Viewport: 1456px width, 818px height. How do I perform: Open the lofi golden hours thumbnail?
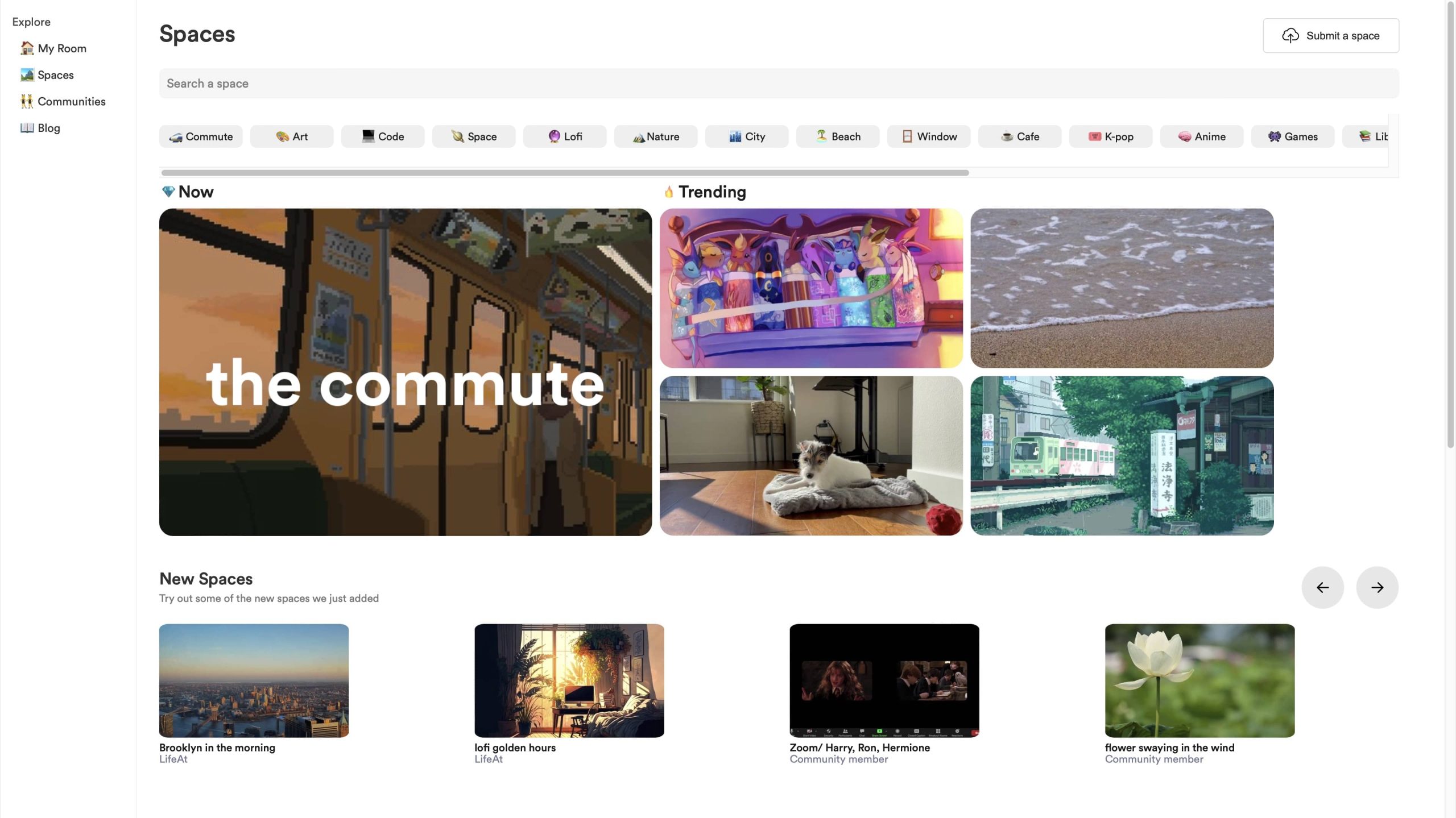pyautogui.click(x=569, y=680)
